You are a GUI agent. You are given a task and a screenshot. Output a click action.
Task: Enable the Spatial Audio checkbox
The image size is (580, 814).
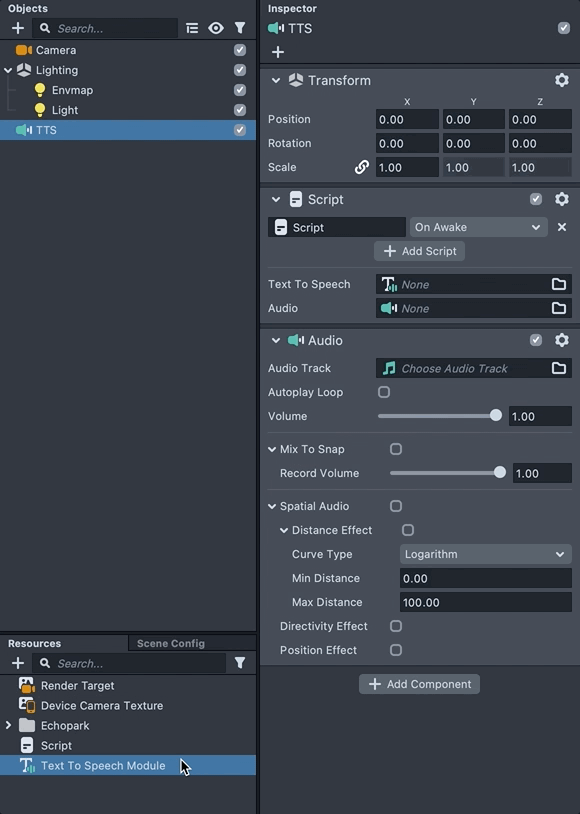pos(396,506)
